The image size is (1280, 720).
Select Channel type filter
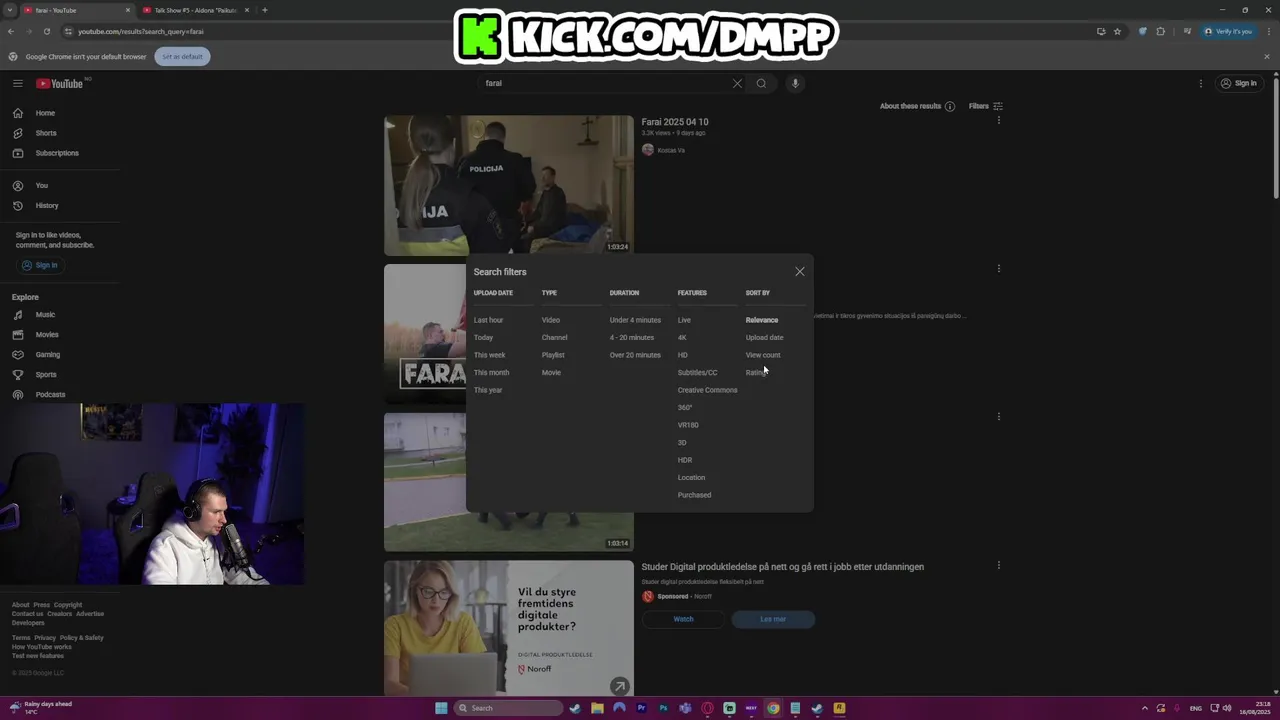click(x=555, y=338)
